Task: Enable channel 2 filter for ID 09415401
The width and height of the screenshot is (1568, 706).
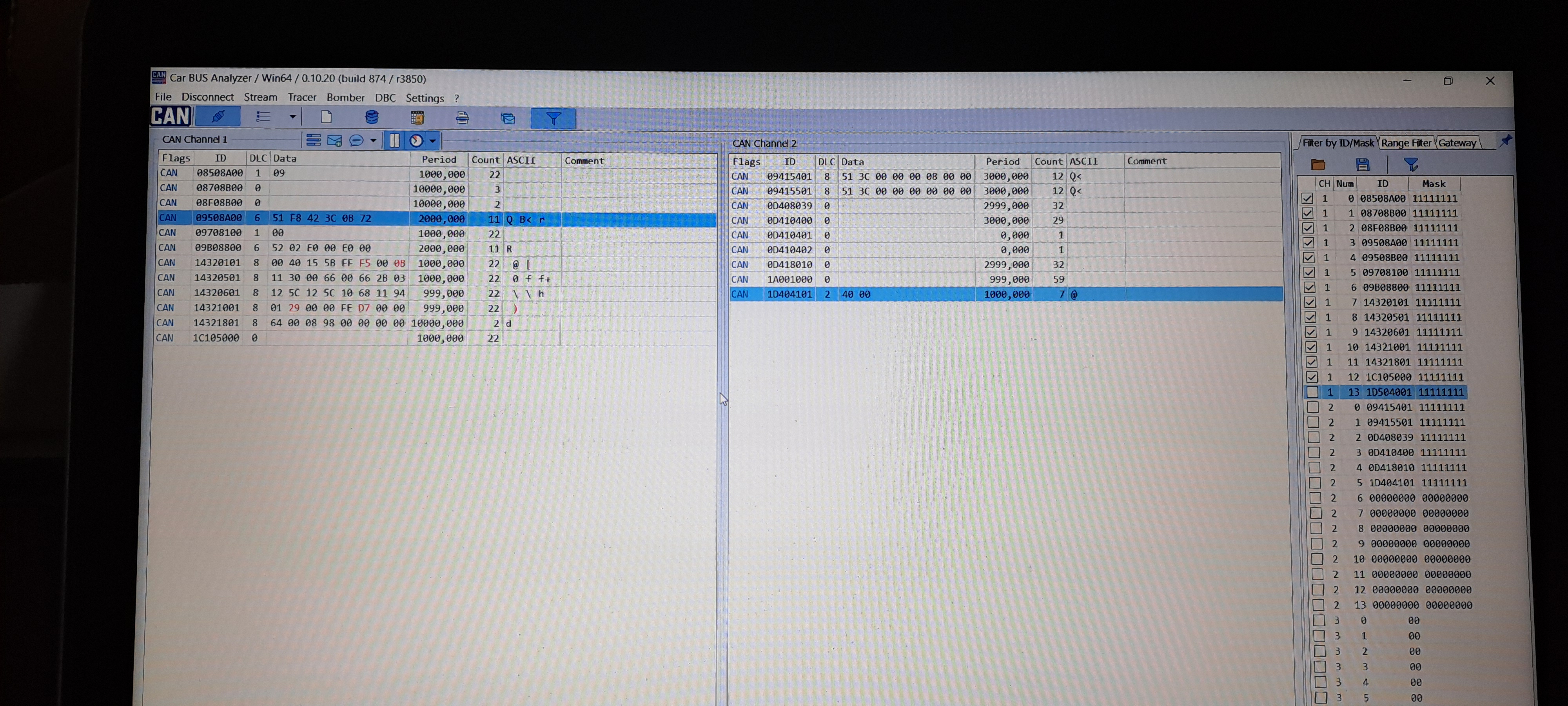Action: click(x=1313, y=407)
